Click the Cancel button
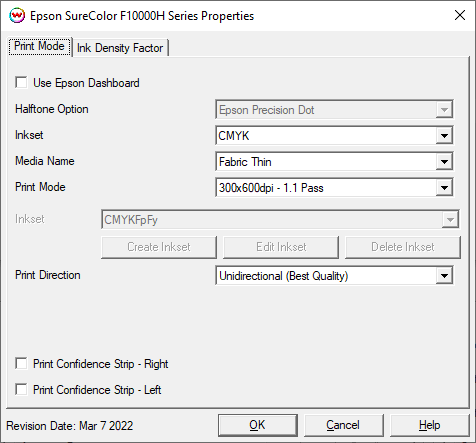476x443 pixels. tap(343, 425)
